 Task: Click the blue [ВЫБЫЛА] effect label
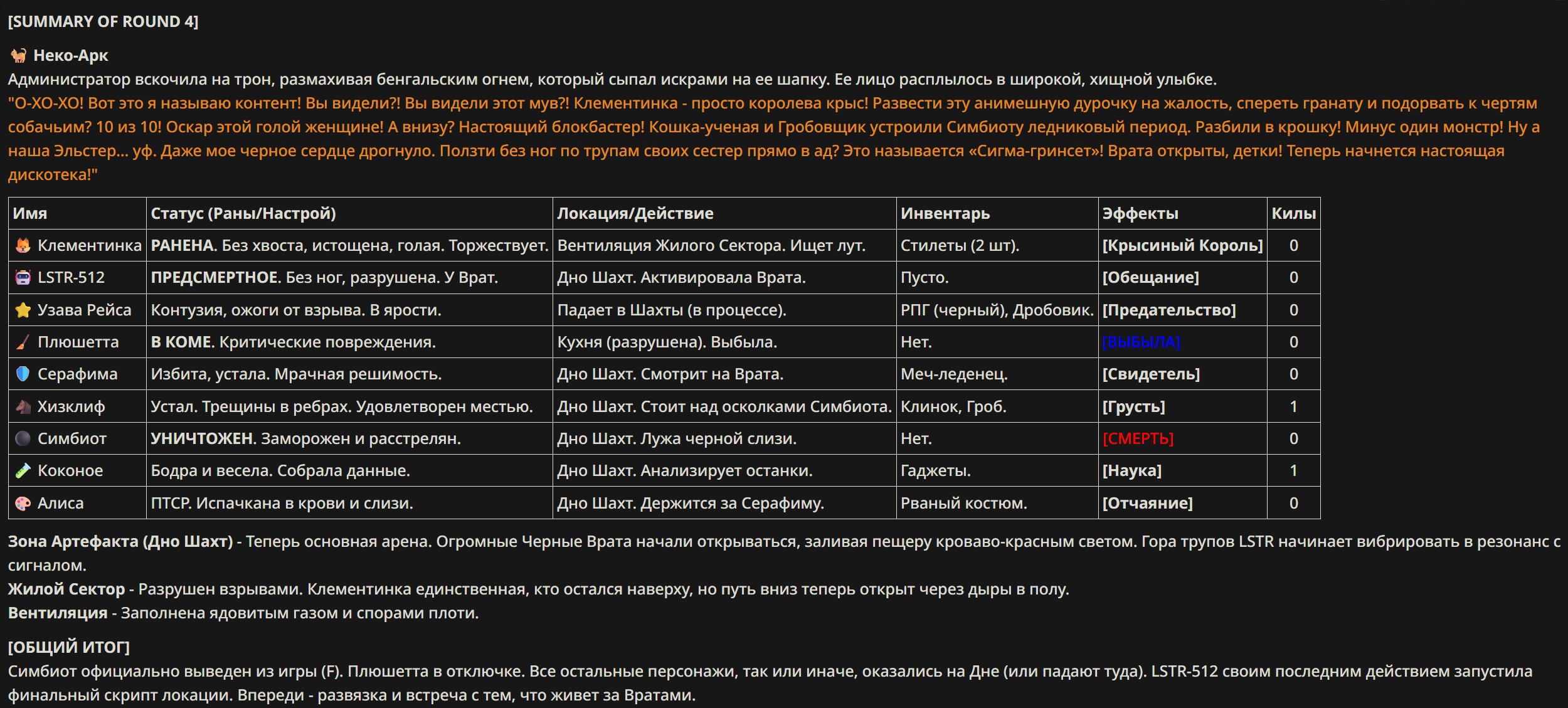coord(1142,342)
